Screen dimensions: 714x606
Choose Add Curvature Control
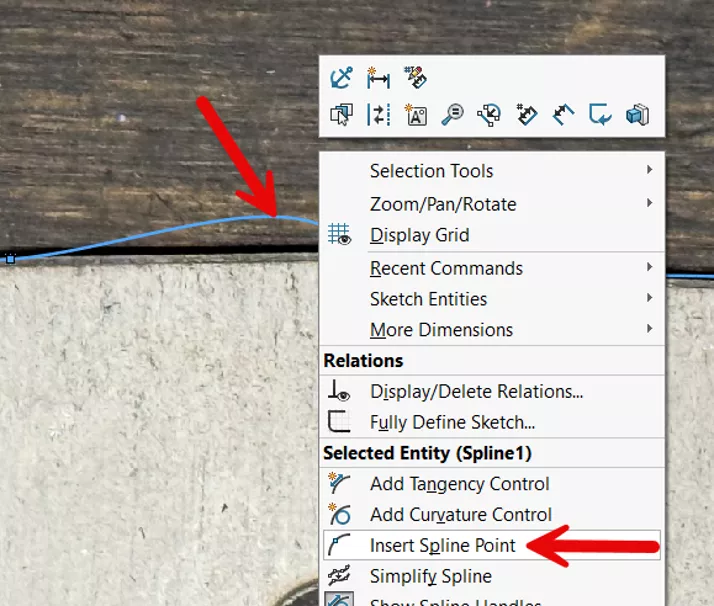[x=492, y=514]
